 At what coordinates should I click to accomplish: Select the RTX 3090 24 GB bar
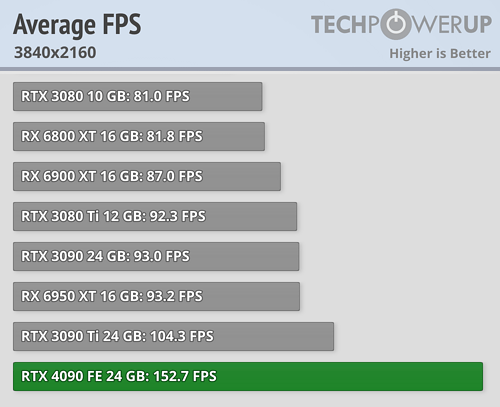point(156,256)
